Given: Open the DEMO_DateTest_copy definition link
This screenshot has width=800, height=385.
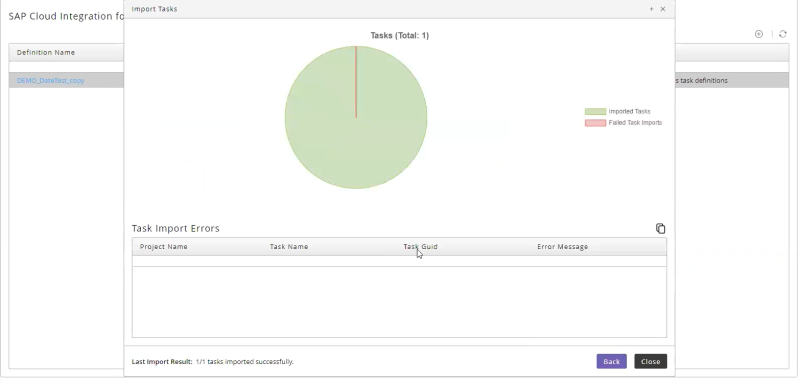Looking at the screenshot, I should coord(51,81).
